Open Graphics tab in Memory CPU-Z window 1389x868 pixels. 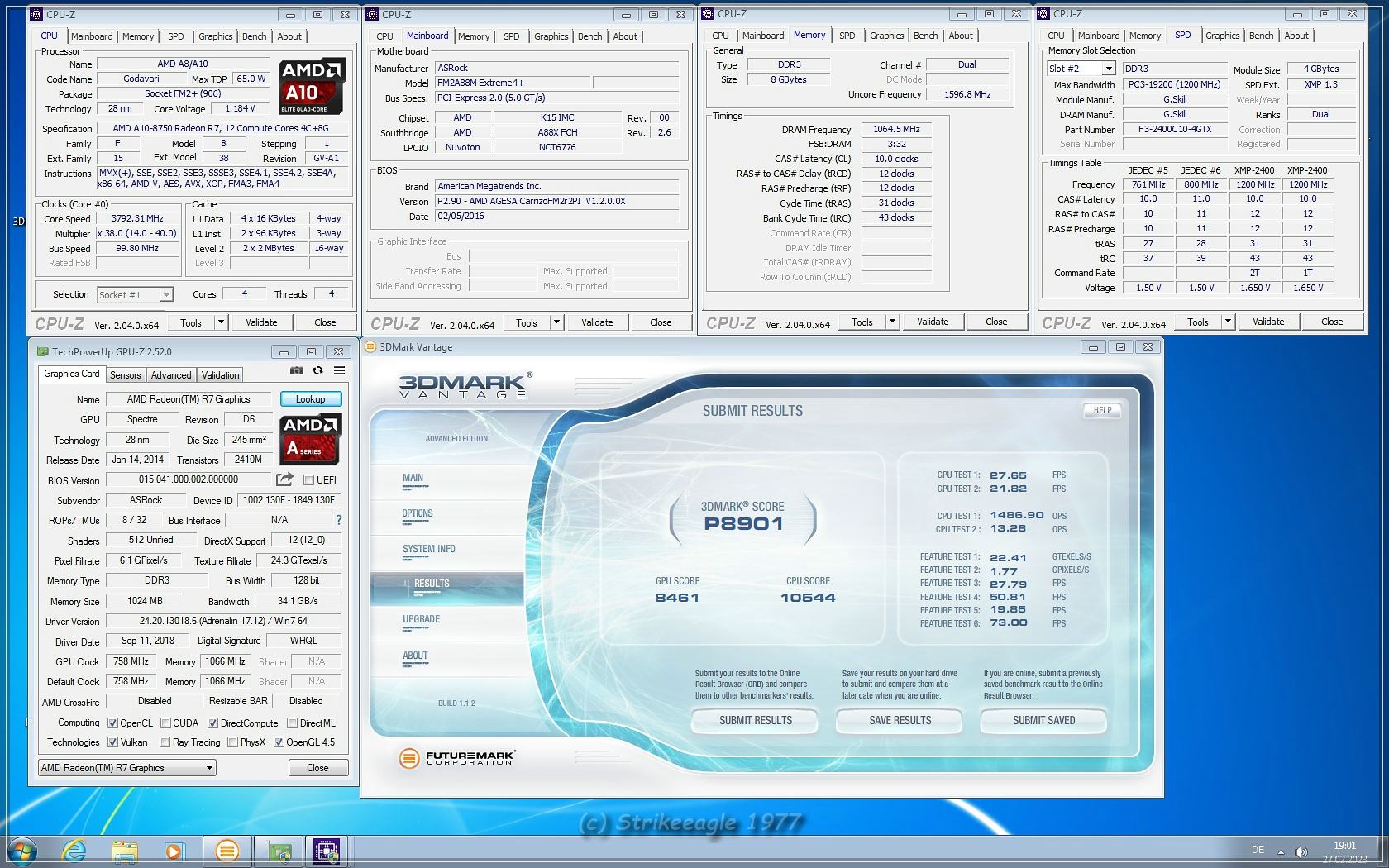(x=886, y=36)
